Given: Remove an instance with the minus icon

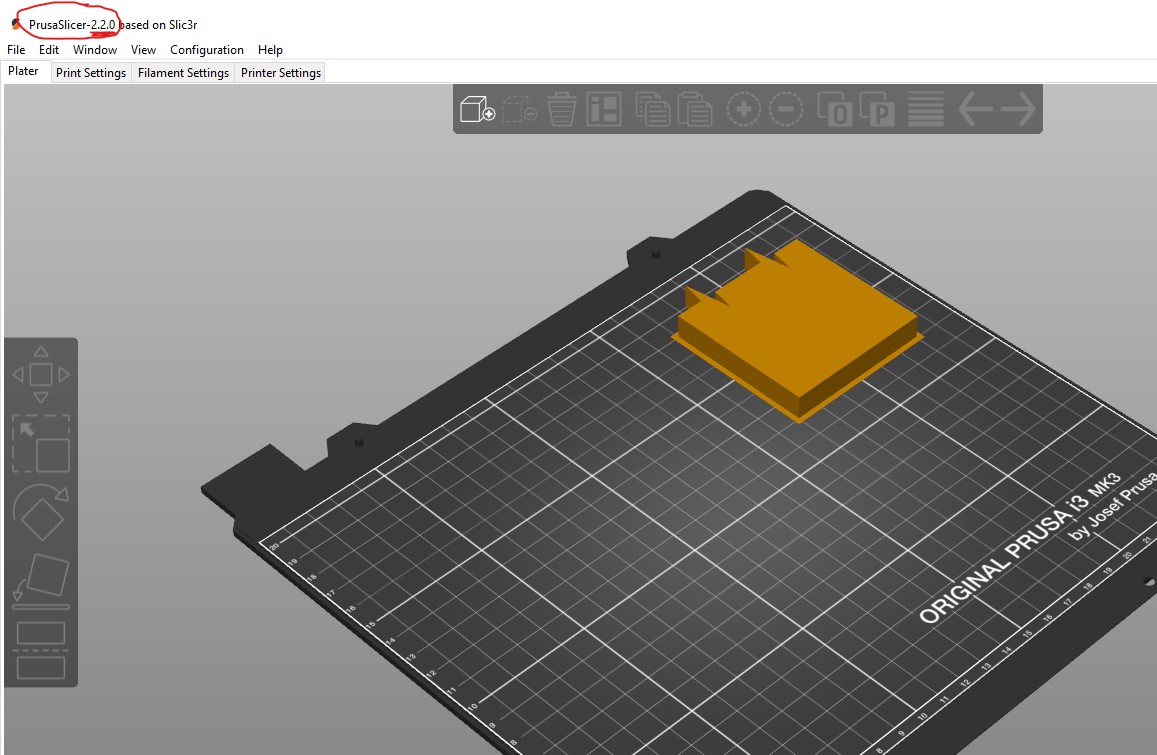Looking at the screenshot, I should click(786, 109).
